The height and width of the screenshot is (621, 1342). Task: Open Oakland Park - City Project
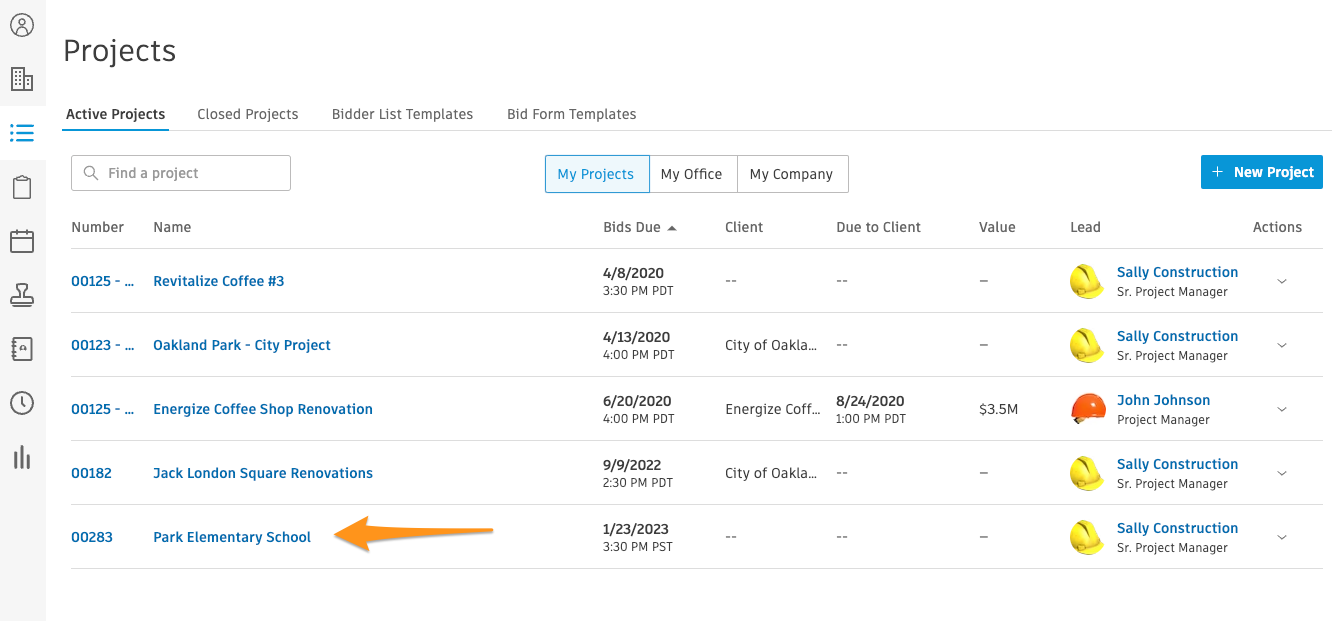click(x=242, y=345)
